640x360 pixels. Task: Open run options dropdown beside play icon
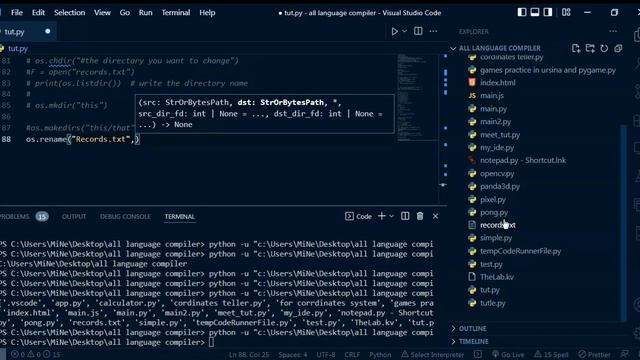coord(404,31)
